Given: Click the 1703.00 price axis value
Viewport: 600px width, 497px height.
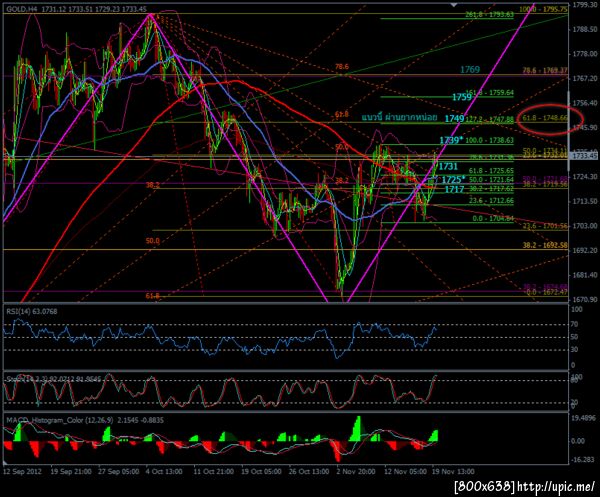Looking at the screenshot, I should pos(585,226).
